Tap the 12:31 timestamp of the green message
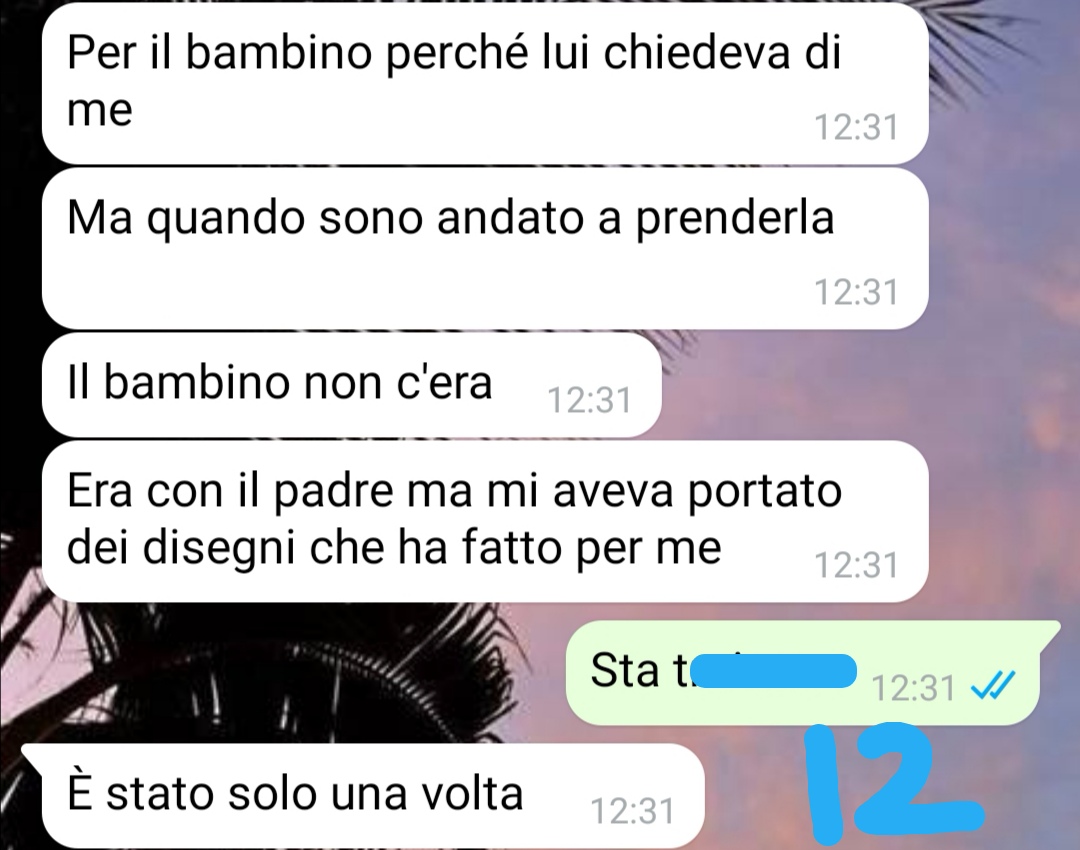 pos(913,687)
